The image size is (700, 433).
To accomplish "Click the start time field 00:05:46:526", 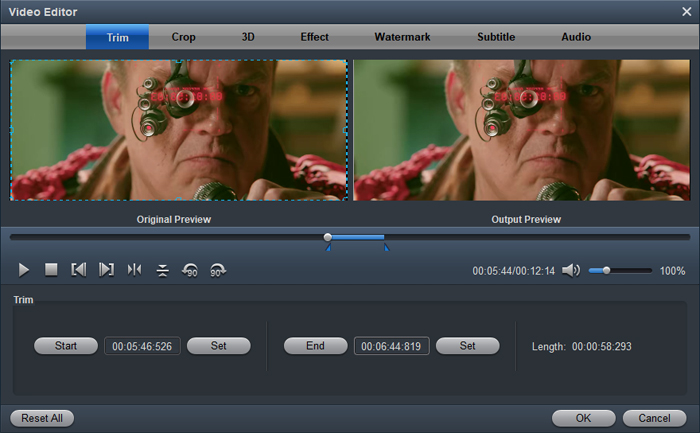I will tap(142, 346).
